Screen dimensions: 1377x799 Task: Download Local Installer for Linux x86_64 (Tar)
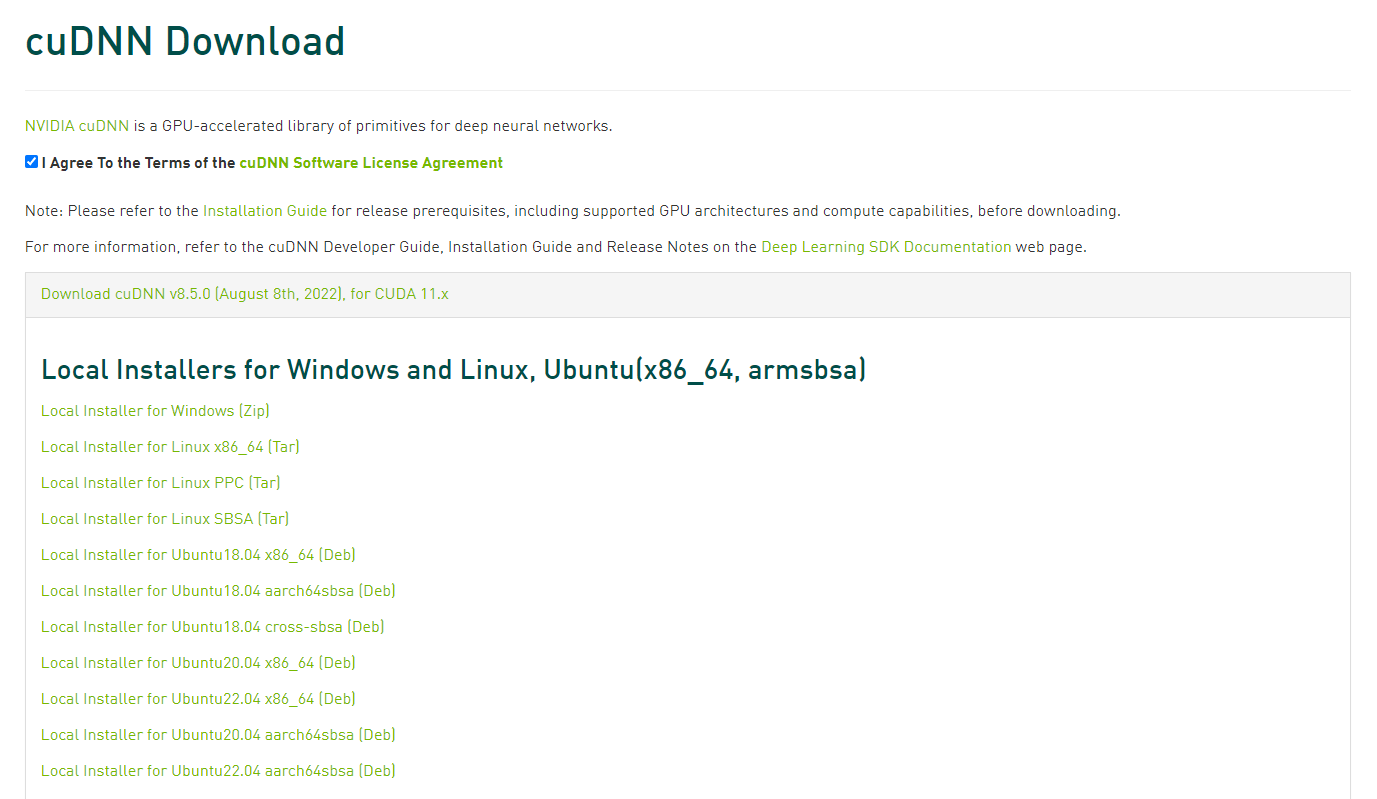tap(170, 447)
